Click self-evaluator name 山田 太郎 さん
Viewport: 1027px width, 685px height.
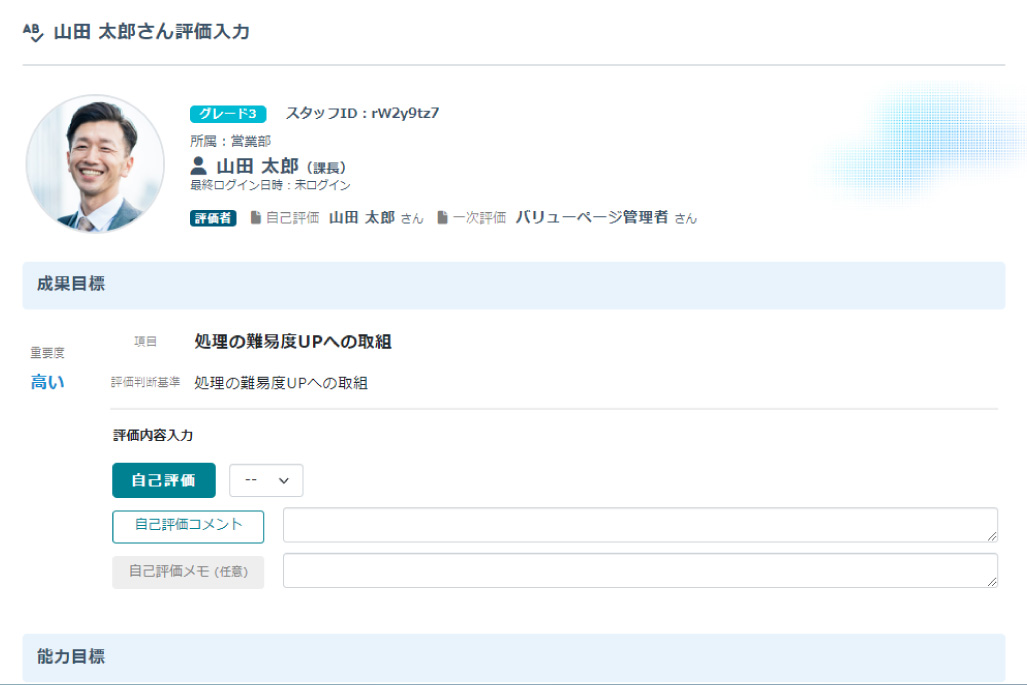point(376,217)
